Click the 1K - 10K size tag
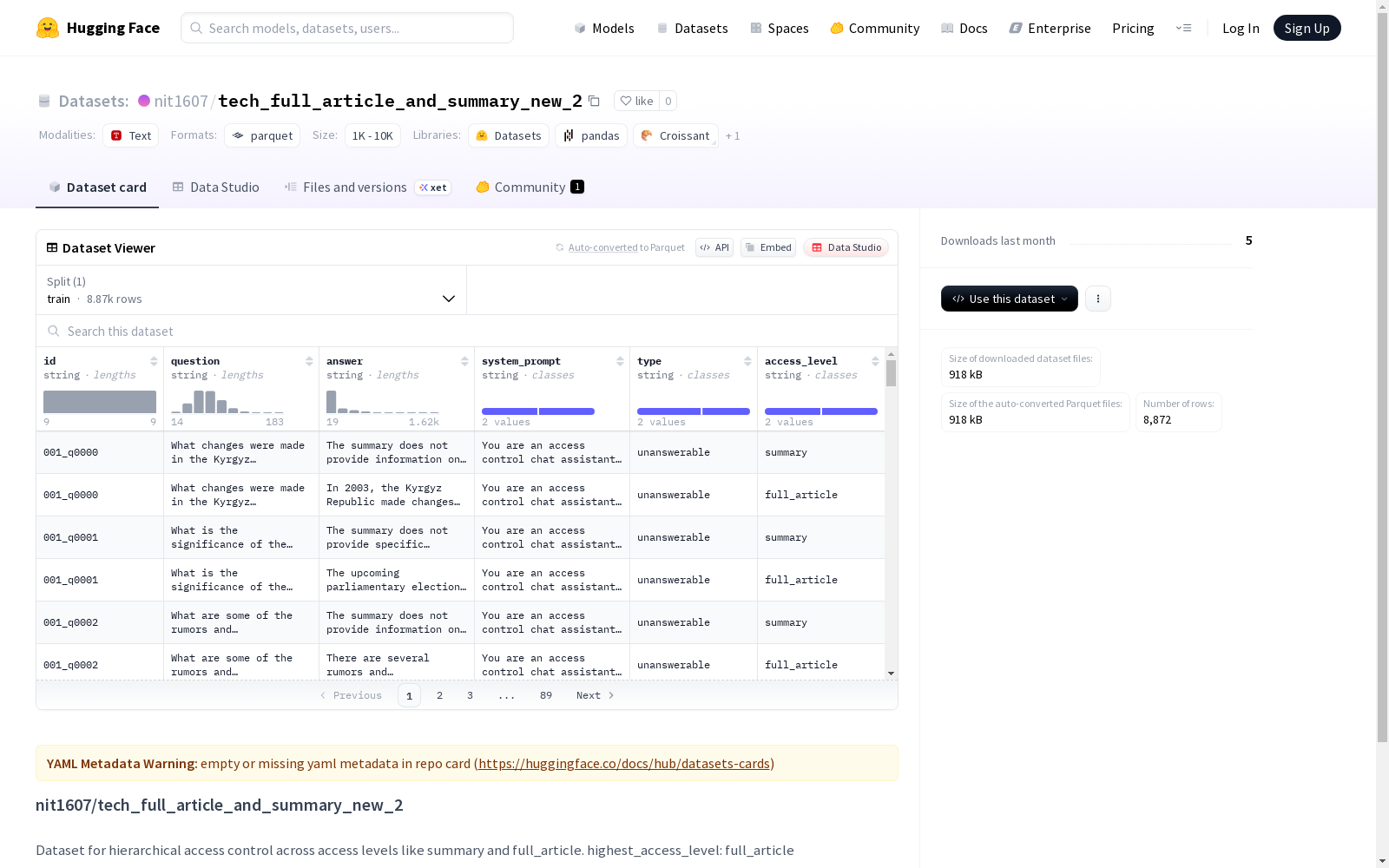1389x868 pixels. point(372,135)
